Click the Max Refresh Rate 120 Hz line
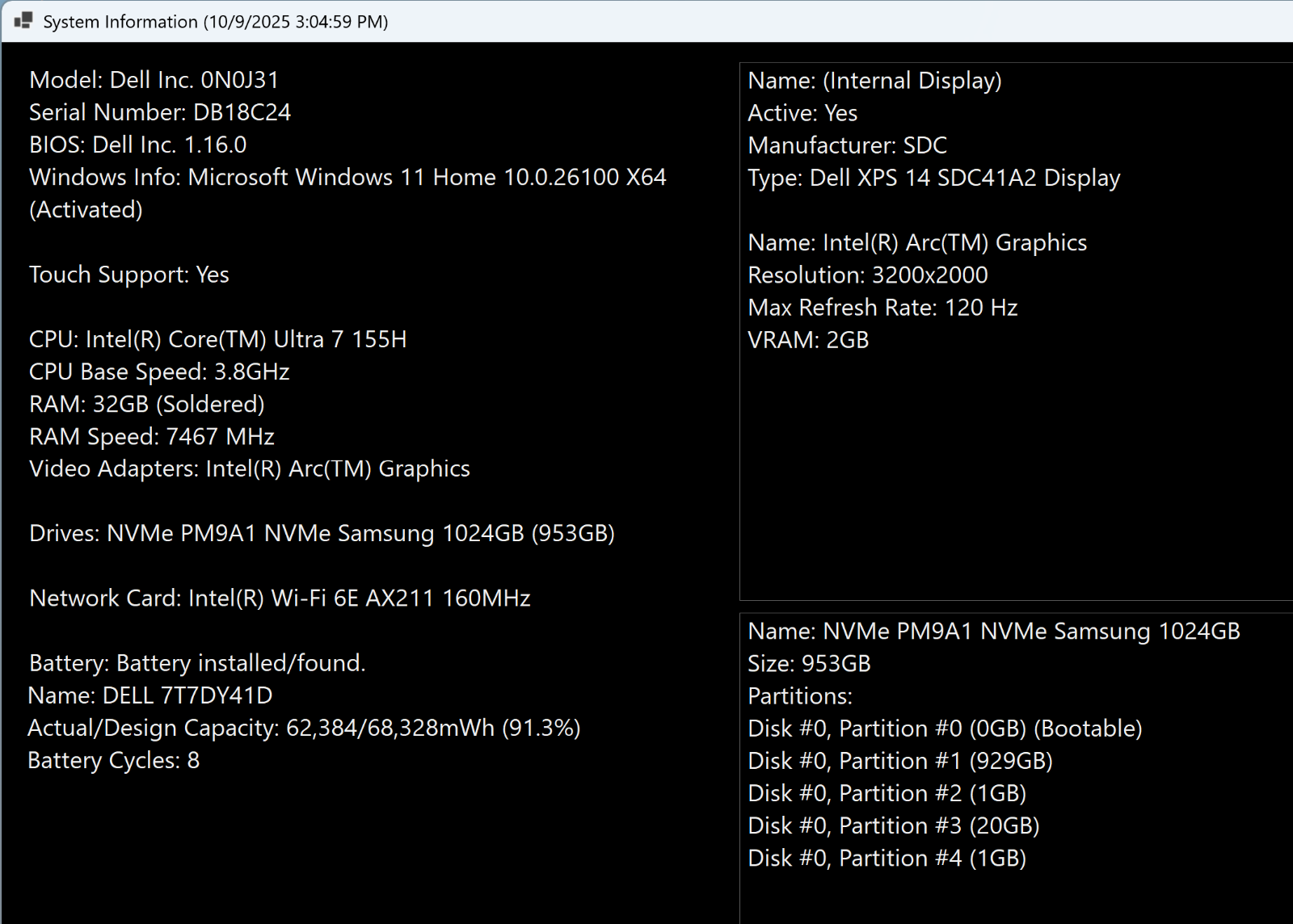1293x924 pixels. tap(882, 307)
